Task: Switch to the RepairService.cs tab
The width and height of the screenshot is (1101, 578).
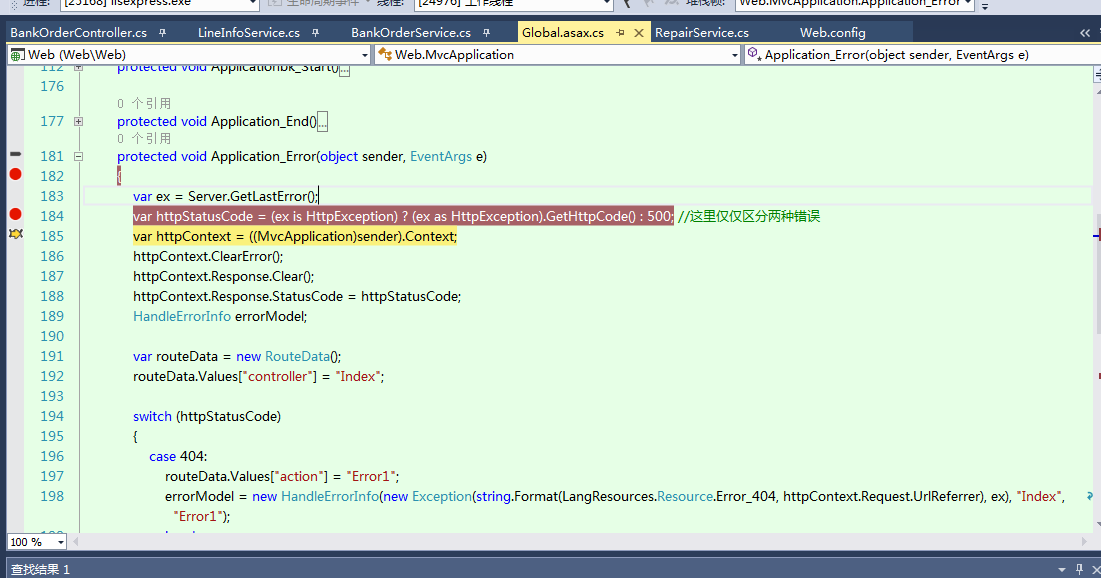Action: 701,33
